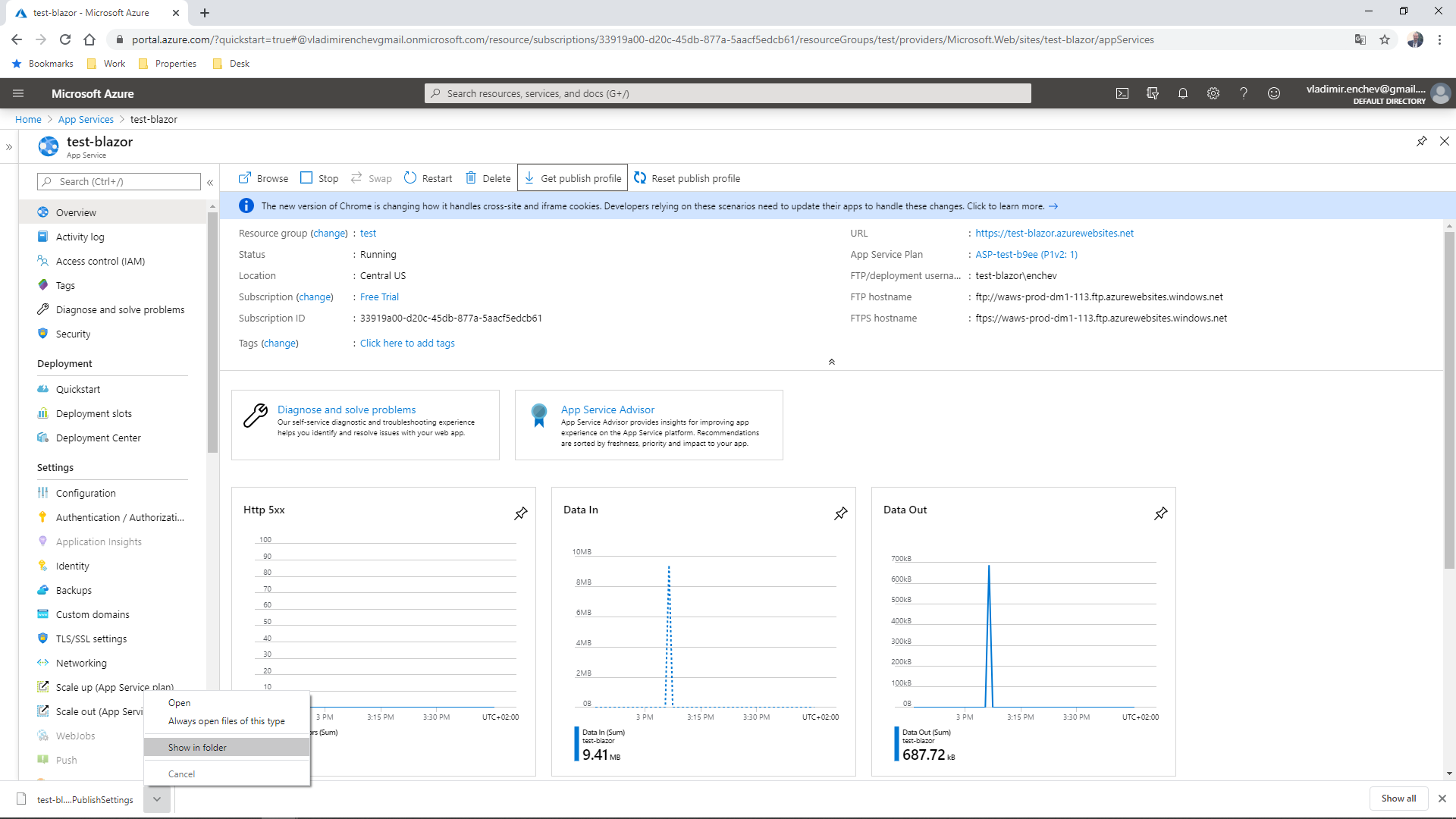Go to Home breadcrumb
The height and width of the screenshot is (819, 1456).
click(28, 119)
